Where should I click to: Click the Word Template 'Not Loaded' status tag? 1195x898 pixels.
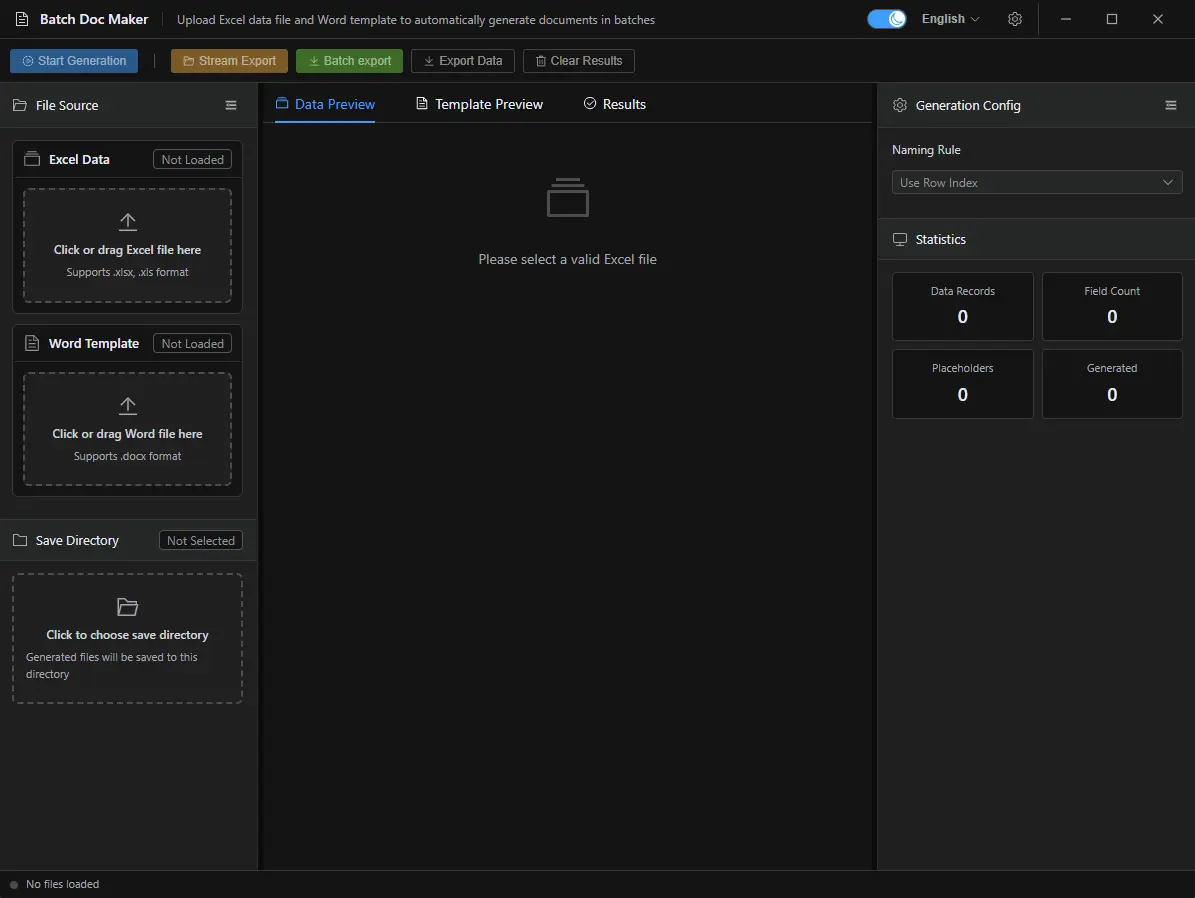(x=192, y=344)
